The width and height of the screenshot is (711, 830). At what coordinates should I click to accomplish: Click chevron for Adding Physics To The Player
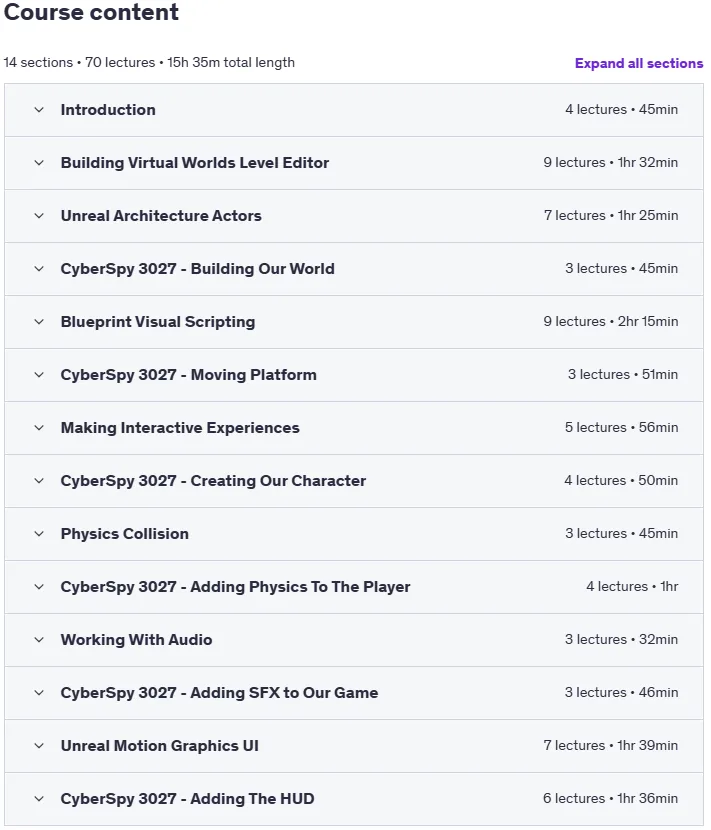coord(39,587)
